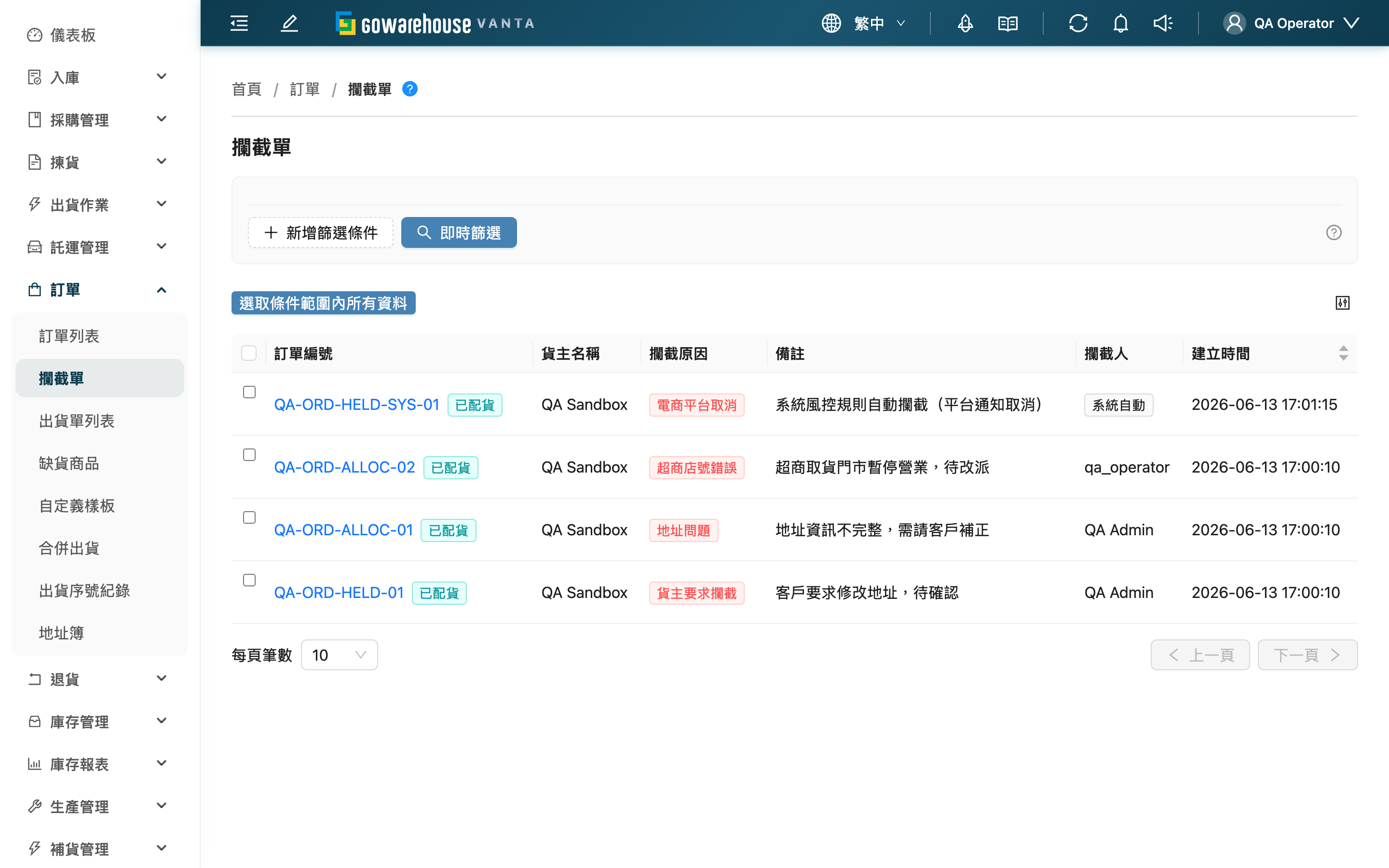Click the 出貨作業 lightning icon

[x=35, y=204]
